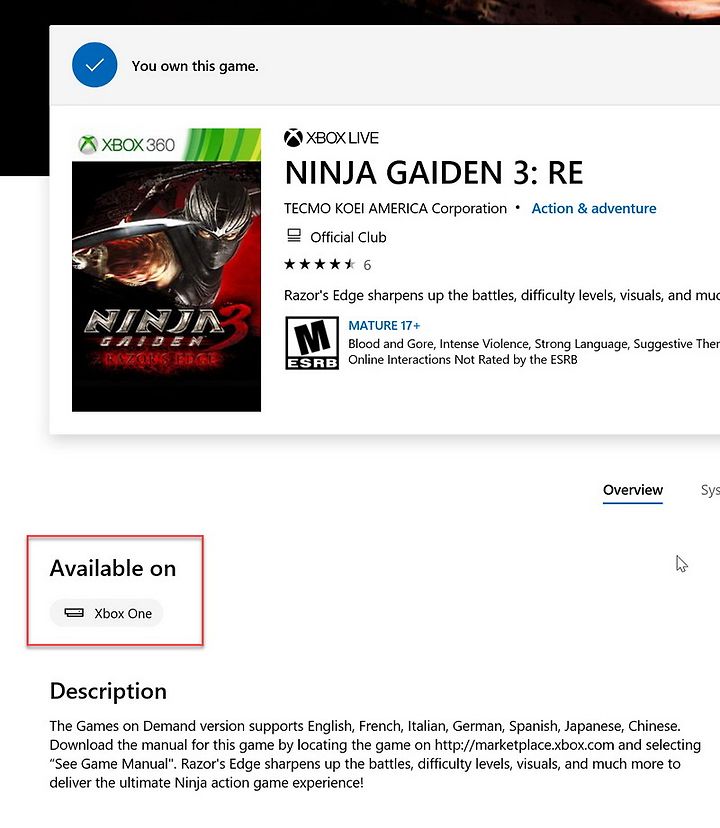Open the MATURE 17+ rating link
The width and height of the screenshot is (720, 828).
coord(384,325)
